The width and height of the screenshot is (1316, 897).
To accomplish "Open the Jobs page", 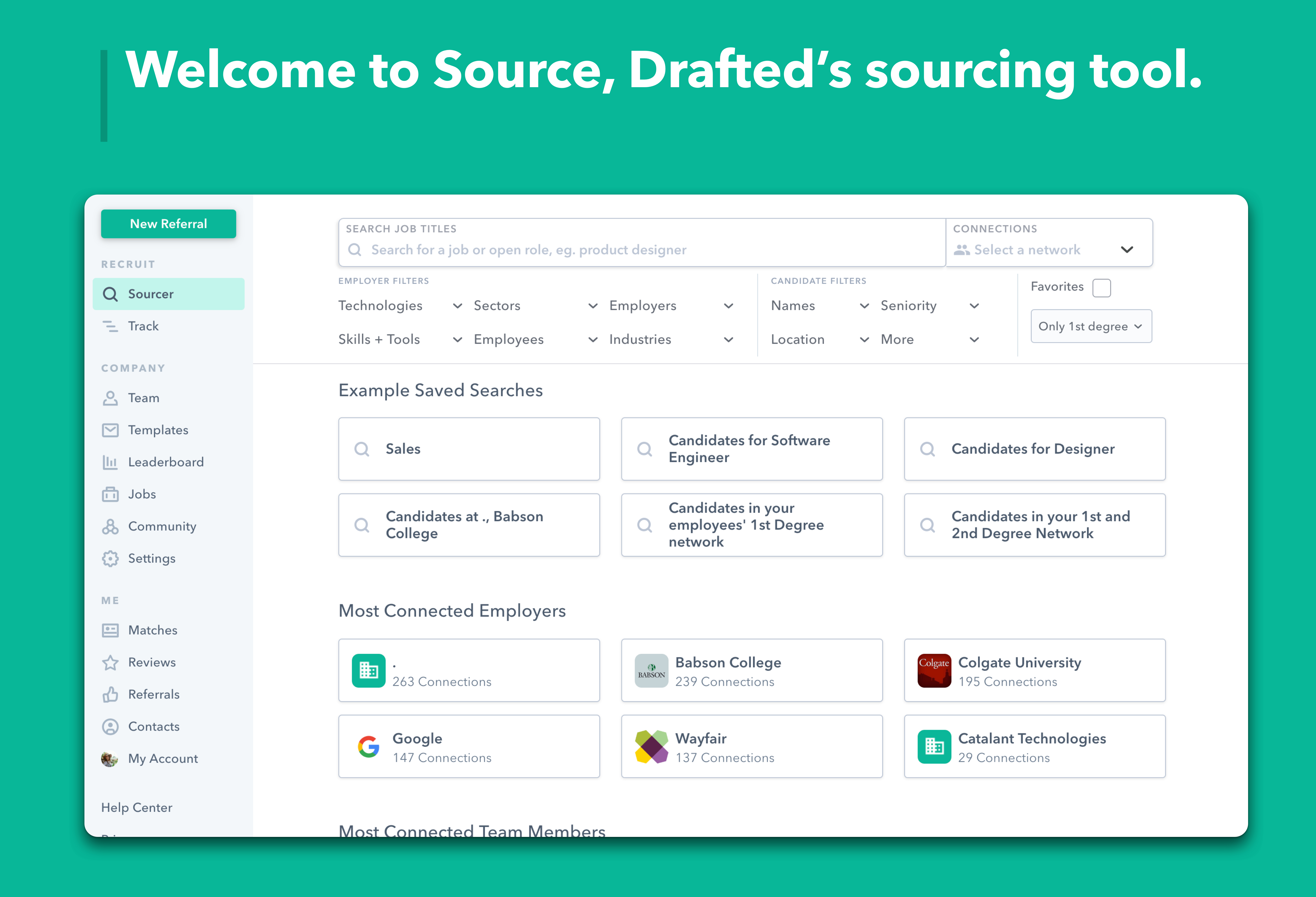I will (169, 494).
